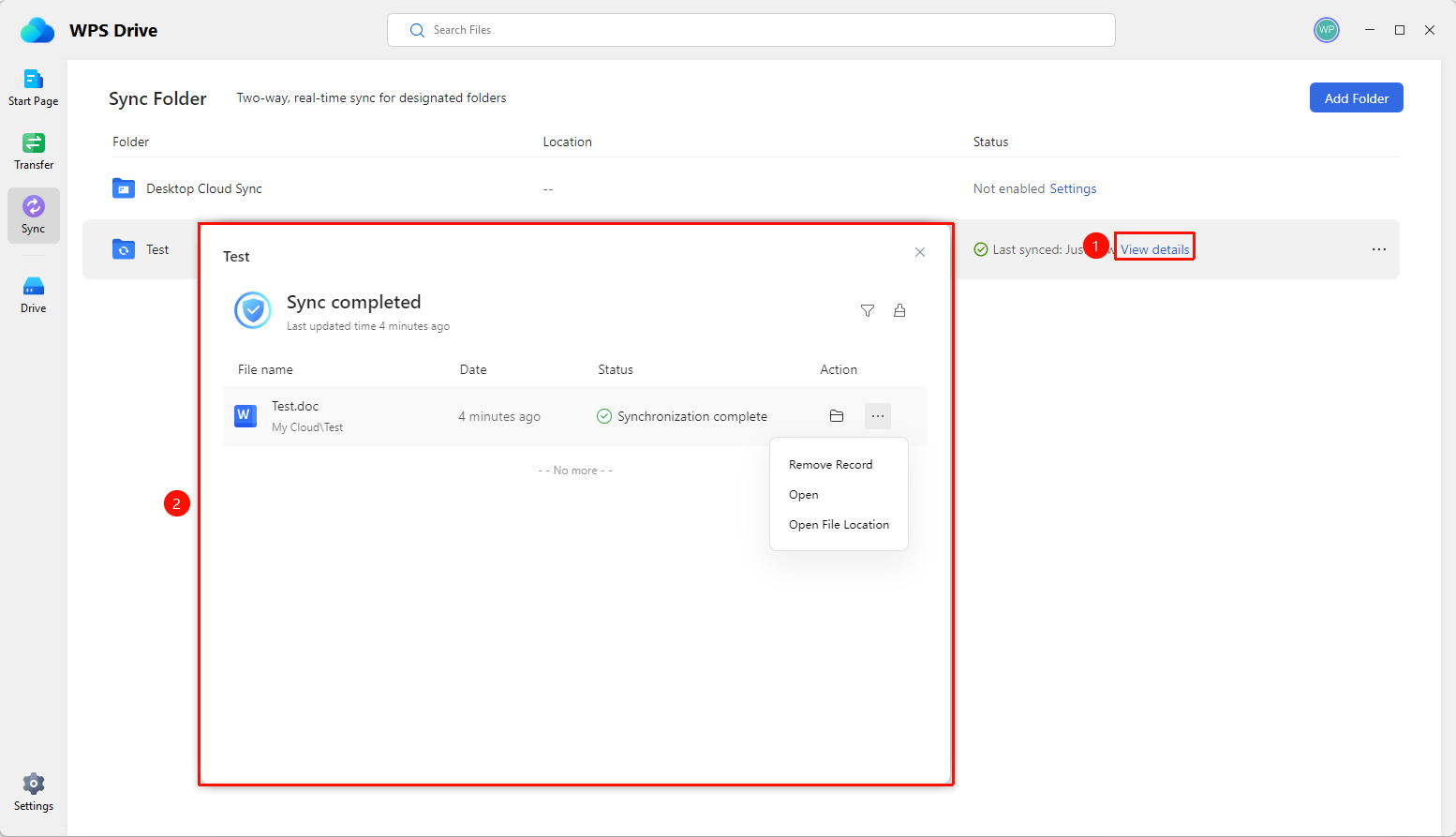This screenshot has height=837, width=1456.
Task: Click the Word file icon of Test.doc
Action: pyautogui.click(x=245, y=415)
